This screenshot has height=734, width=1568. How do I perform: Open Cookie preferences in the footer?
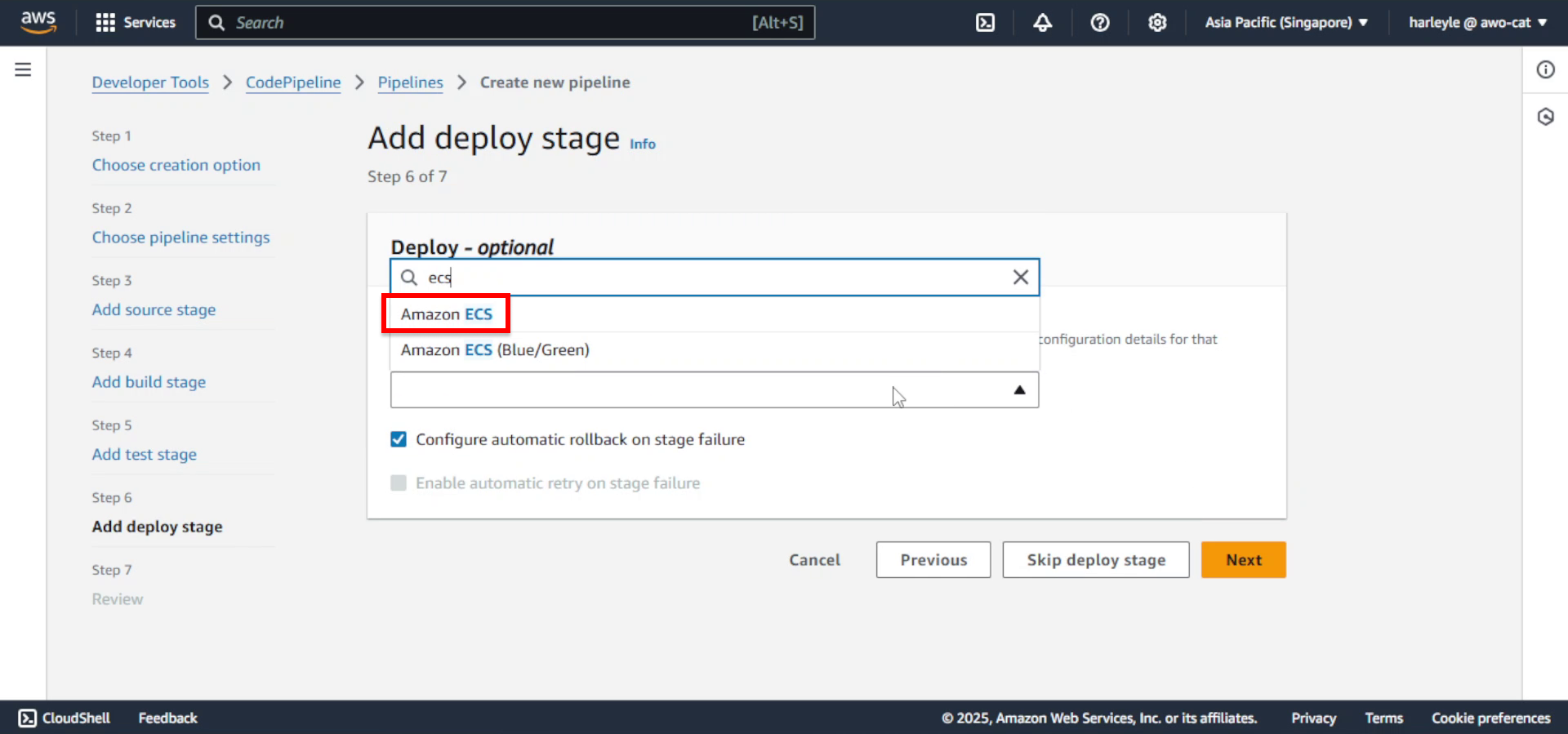tap(1490, 718)
